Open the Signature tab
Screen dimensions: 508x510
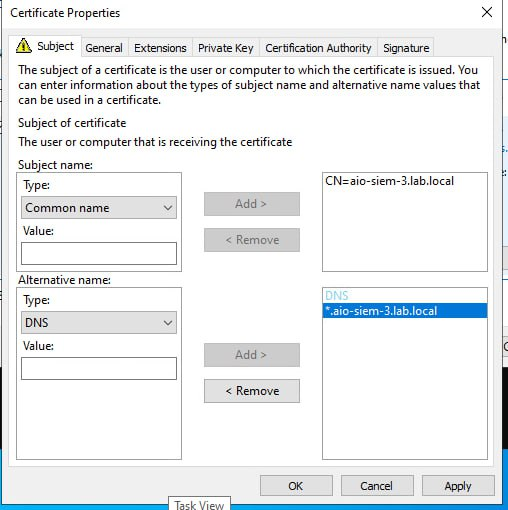(406, 48)
